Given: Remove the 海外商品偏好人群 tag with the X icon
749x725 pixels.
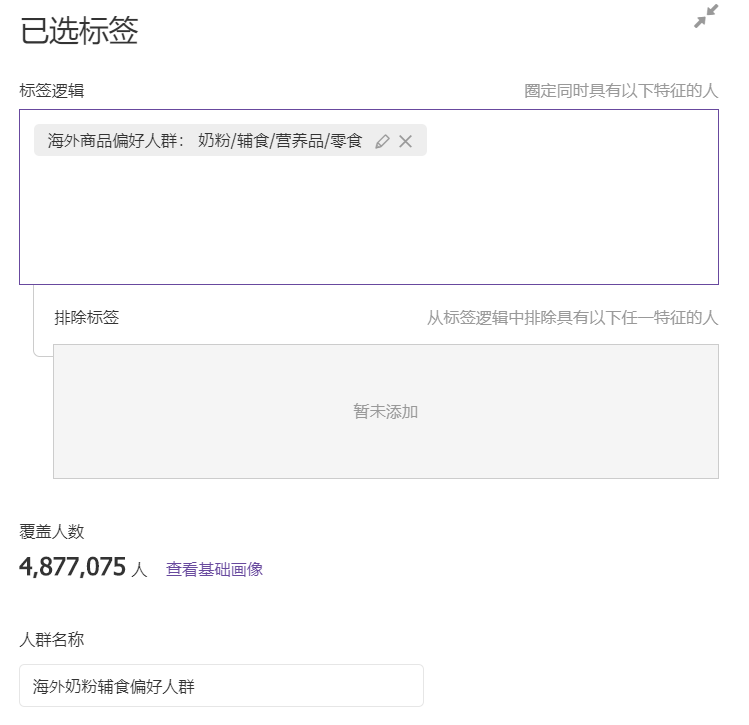Looking at the screenshot, I should 406,141.
